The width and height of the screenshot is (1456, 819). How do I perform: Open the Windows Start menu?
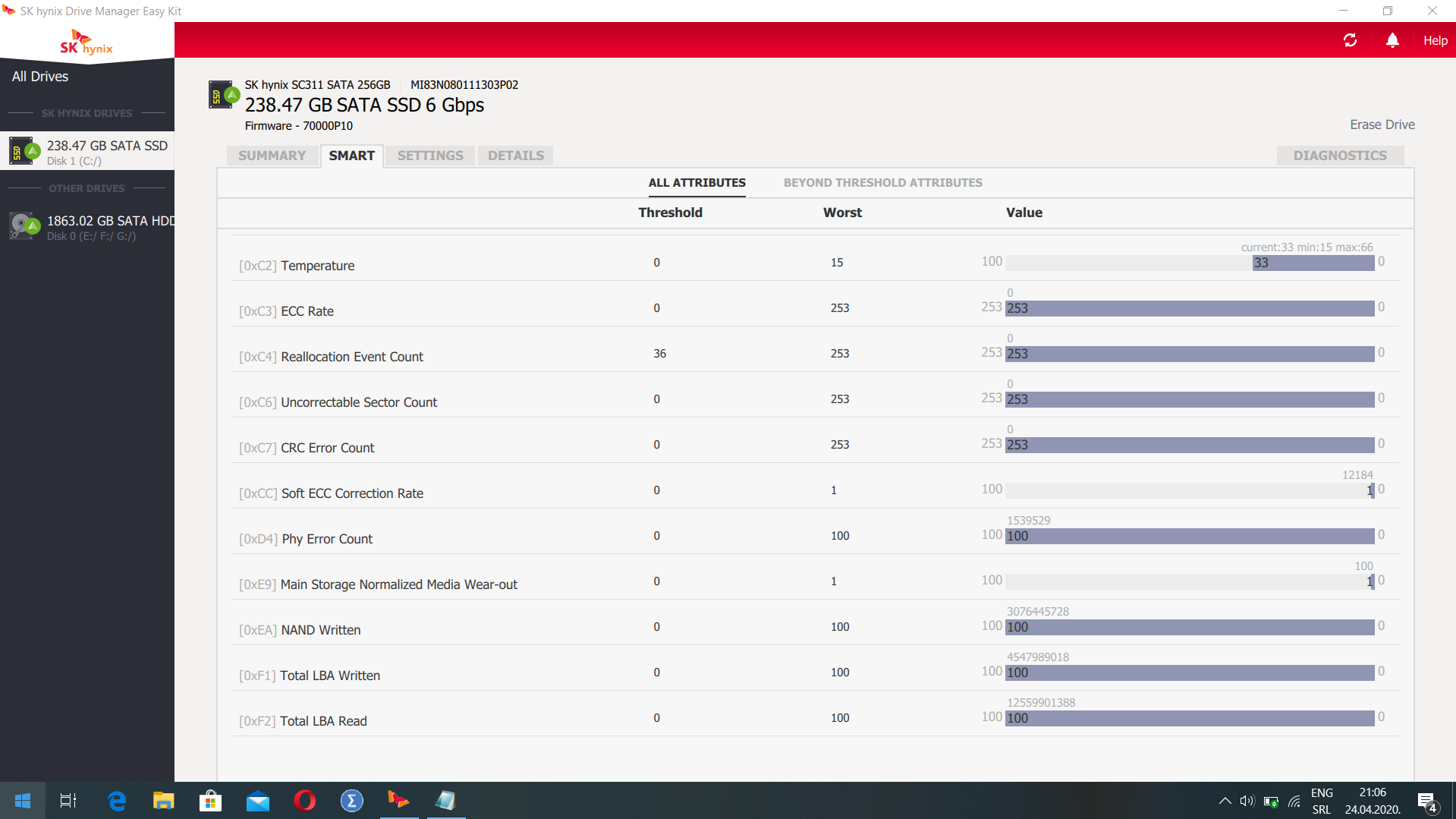[x=22, y=801]
